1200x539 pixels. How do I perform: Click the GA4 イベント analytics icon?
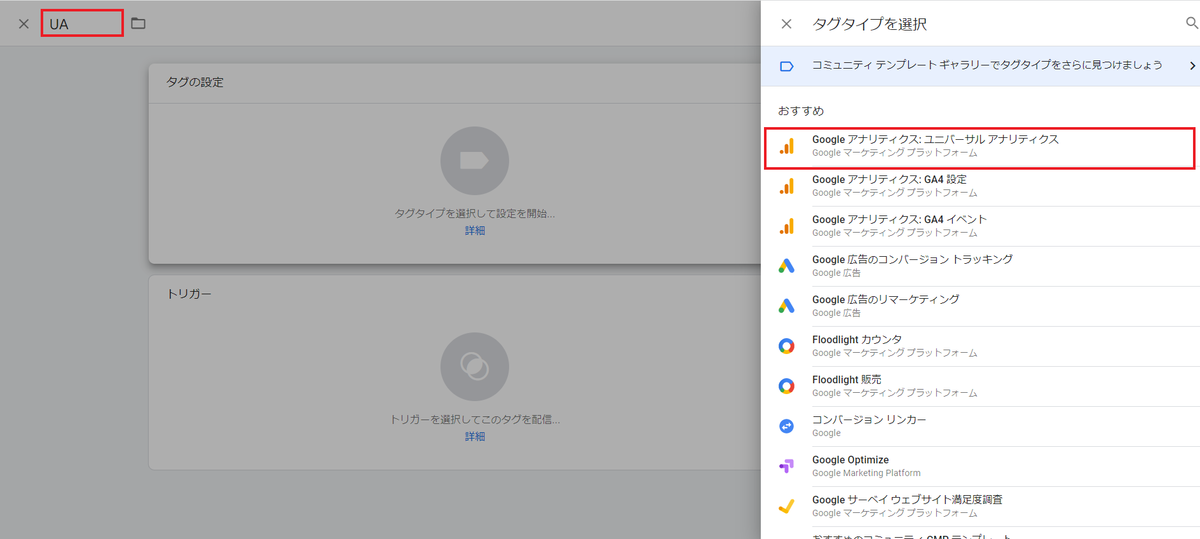(x=787, y=226)
